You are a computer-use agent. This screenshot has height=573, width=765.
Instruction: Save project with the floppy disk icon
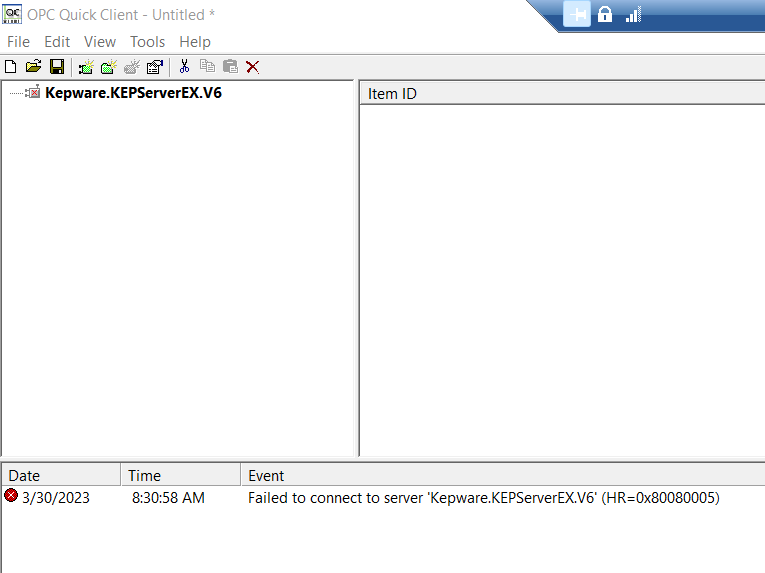[x=57, y=66]
